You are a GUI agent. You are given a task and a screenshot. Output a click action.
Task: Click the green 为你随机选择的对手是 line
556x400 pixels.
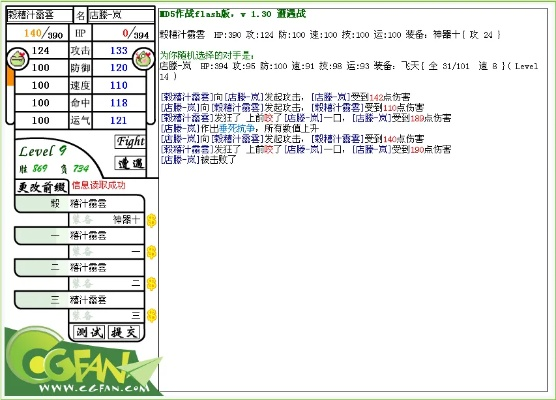pos(207,55)
